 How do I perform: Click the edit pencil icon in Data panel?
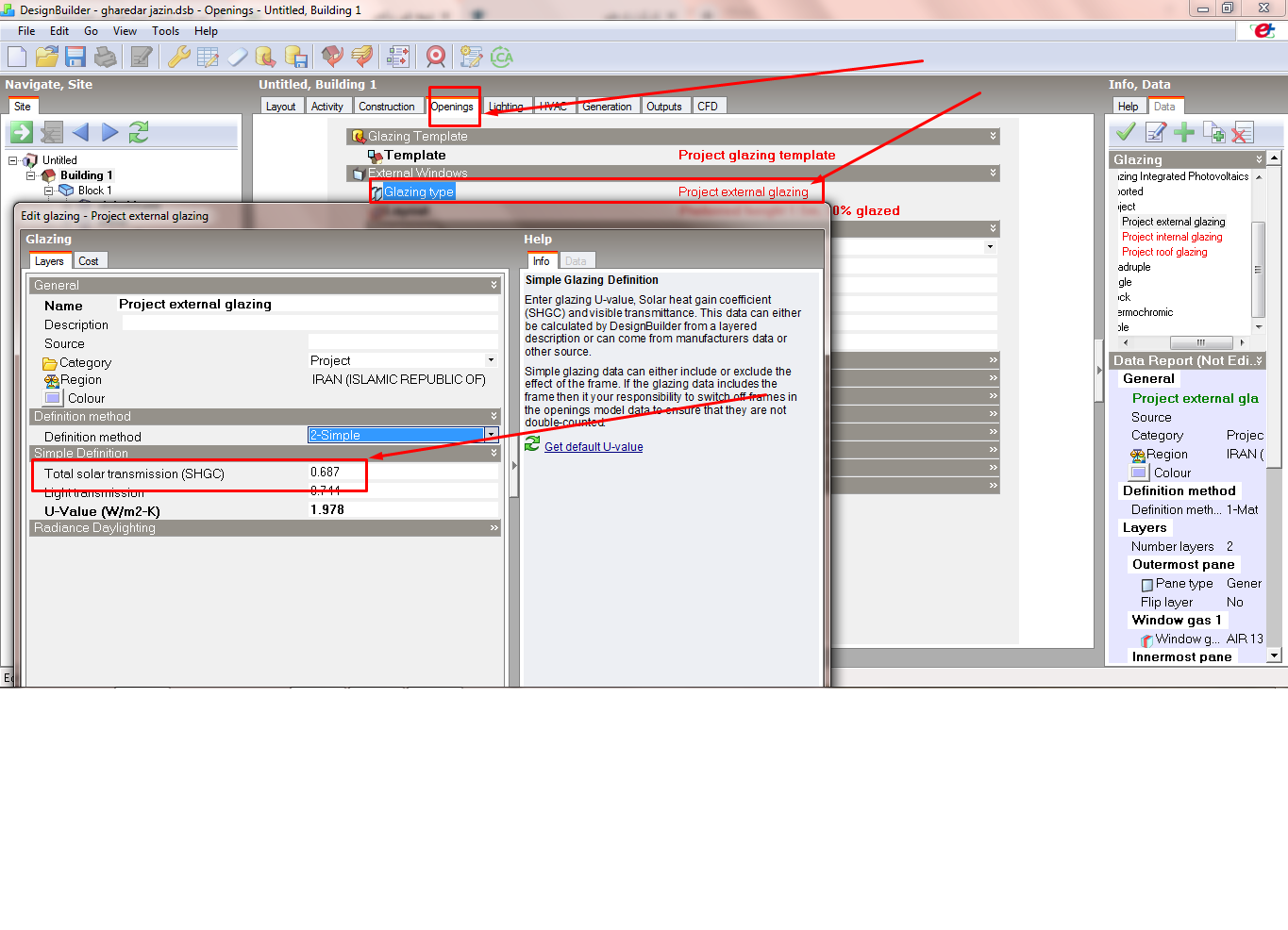click(1155, 132)
